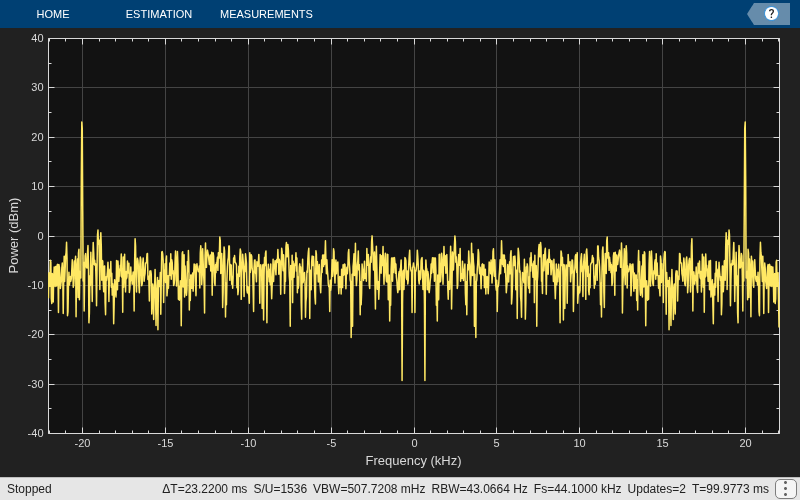The height and width of the screenshot is (500, 800).
Task: Click the 0 tick on frequency axis
Action: coord(414,443)
